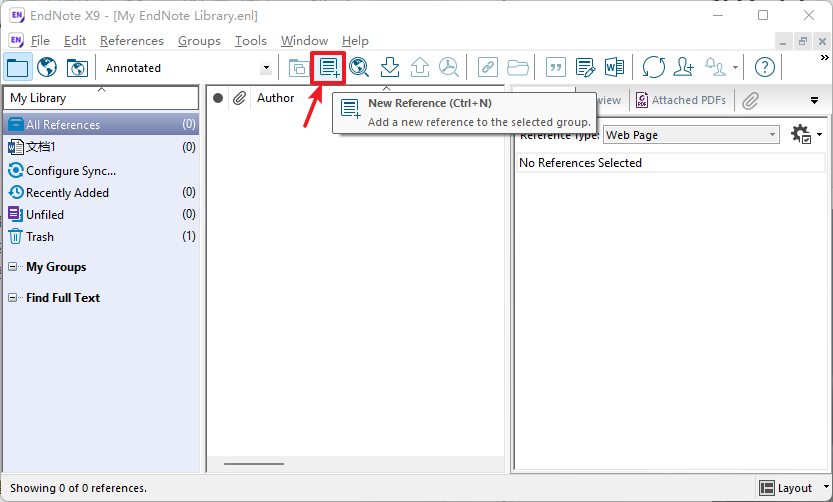Open gear settings dropdown arrow
Image resolution: width=833 pixels, height=502 pixels.
[819, 135]
